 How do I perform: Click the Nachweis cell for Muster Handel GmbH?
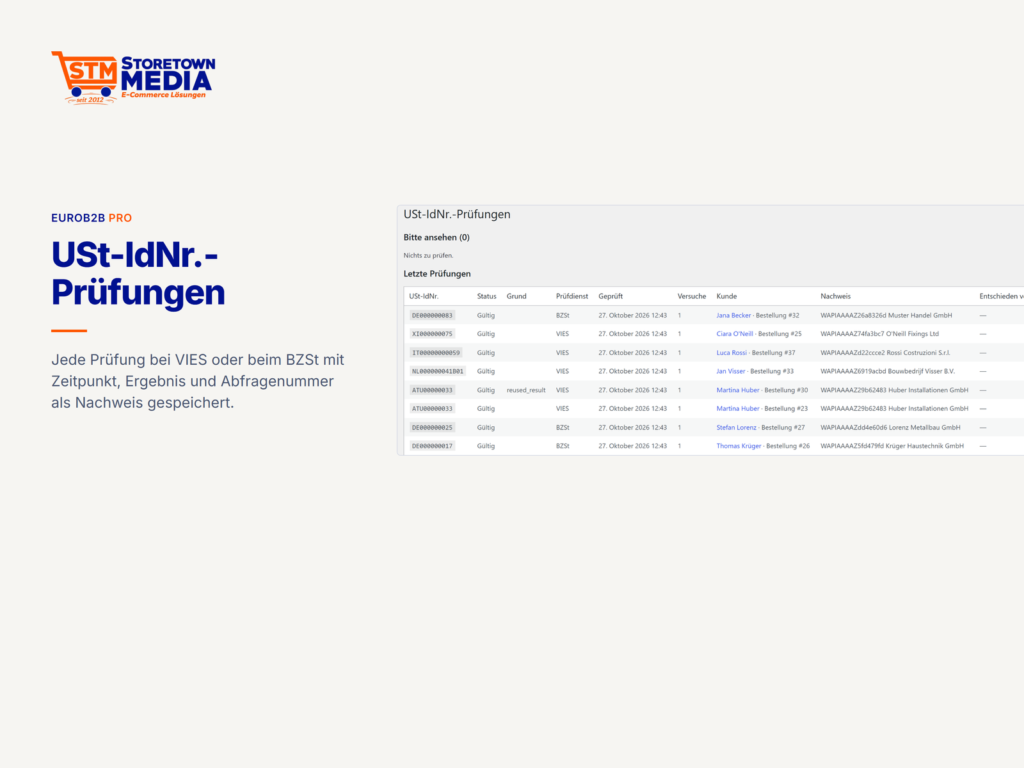click(x=886, y=315)
